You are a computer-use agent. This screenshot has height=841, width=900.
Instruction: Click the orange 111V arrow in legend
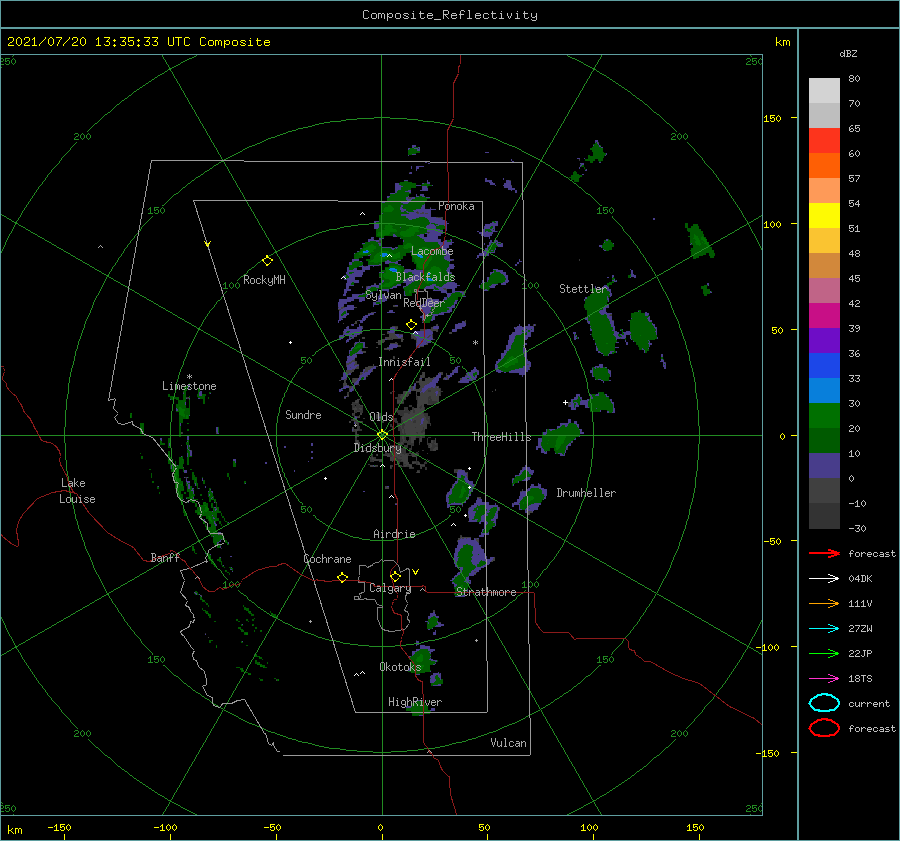pyautogui.click(x=824, y=603)
